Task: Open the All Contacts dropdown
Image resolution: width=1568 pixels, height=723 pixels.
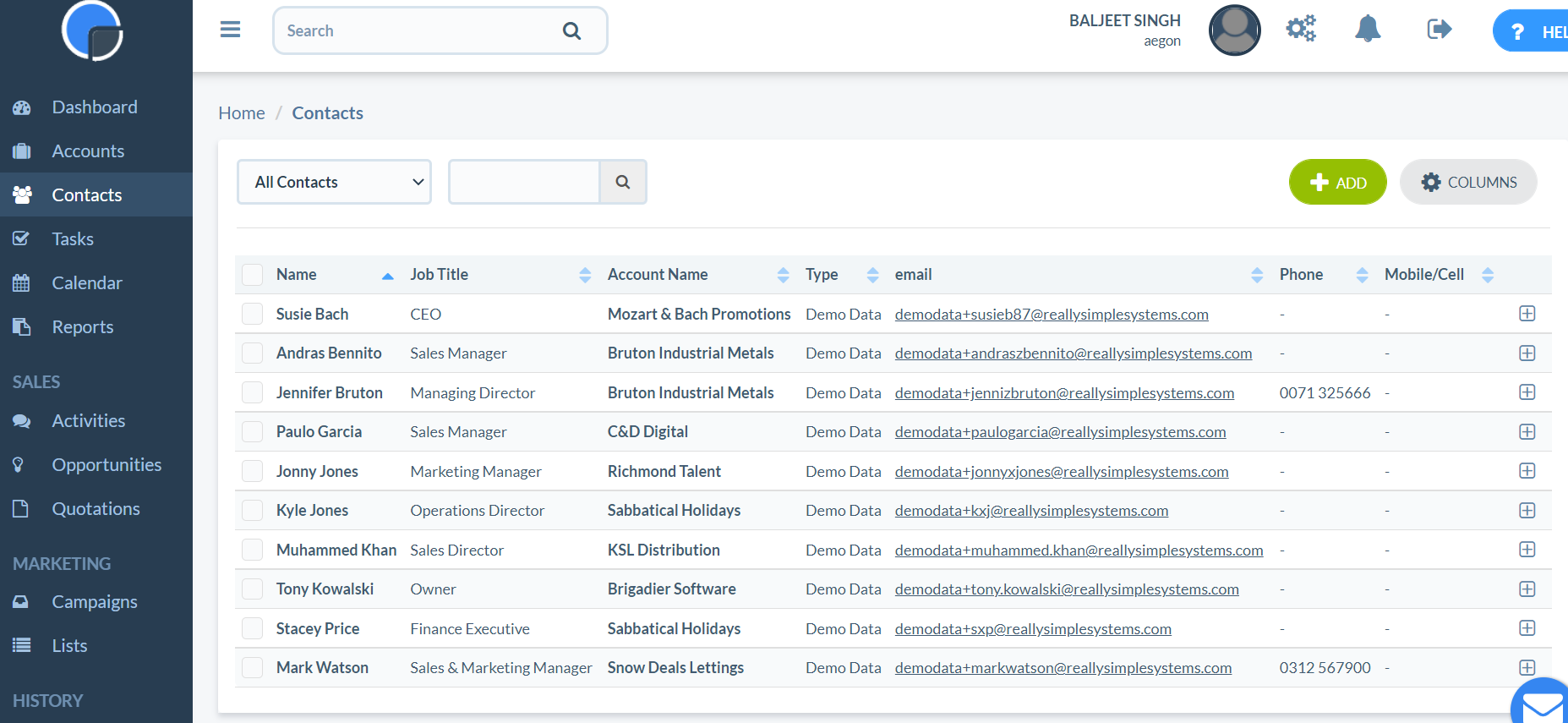Action: click(x=334, y=182)
